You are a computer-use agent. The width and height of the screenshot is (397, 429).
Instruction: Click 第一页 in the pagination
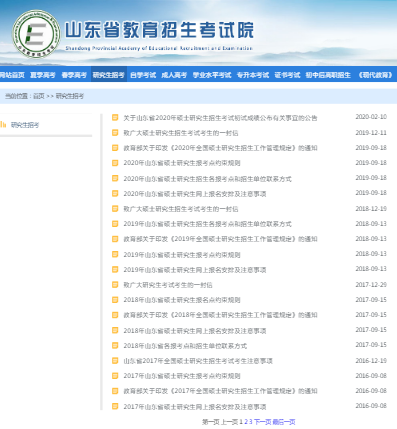(x=211, y=422)
